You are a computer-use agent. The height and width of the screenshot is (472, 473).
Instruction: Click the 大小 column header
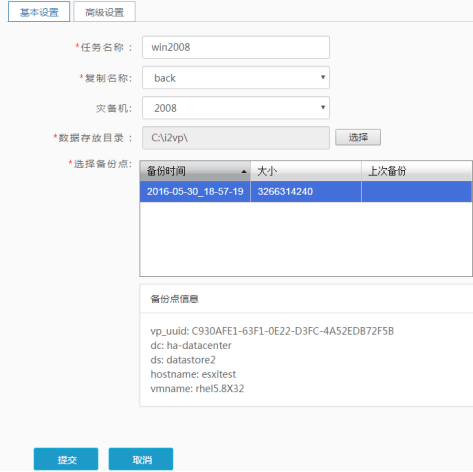[306, 171]
